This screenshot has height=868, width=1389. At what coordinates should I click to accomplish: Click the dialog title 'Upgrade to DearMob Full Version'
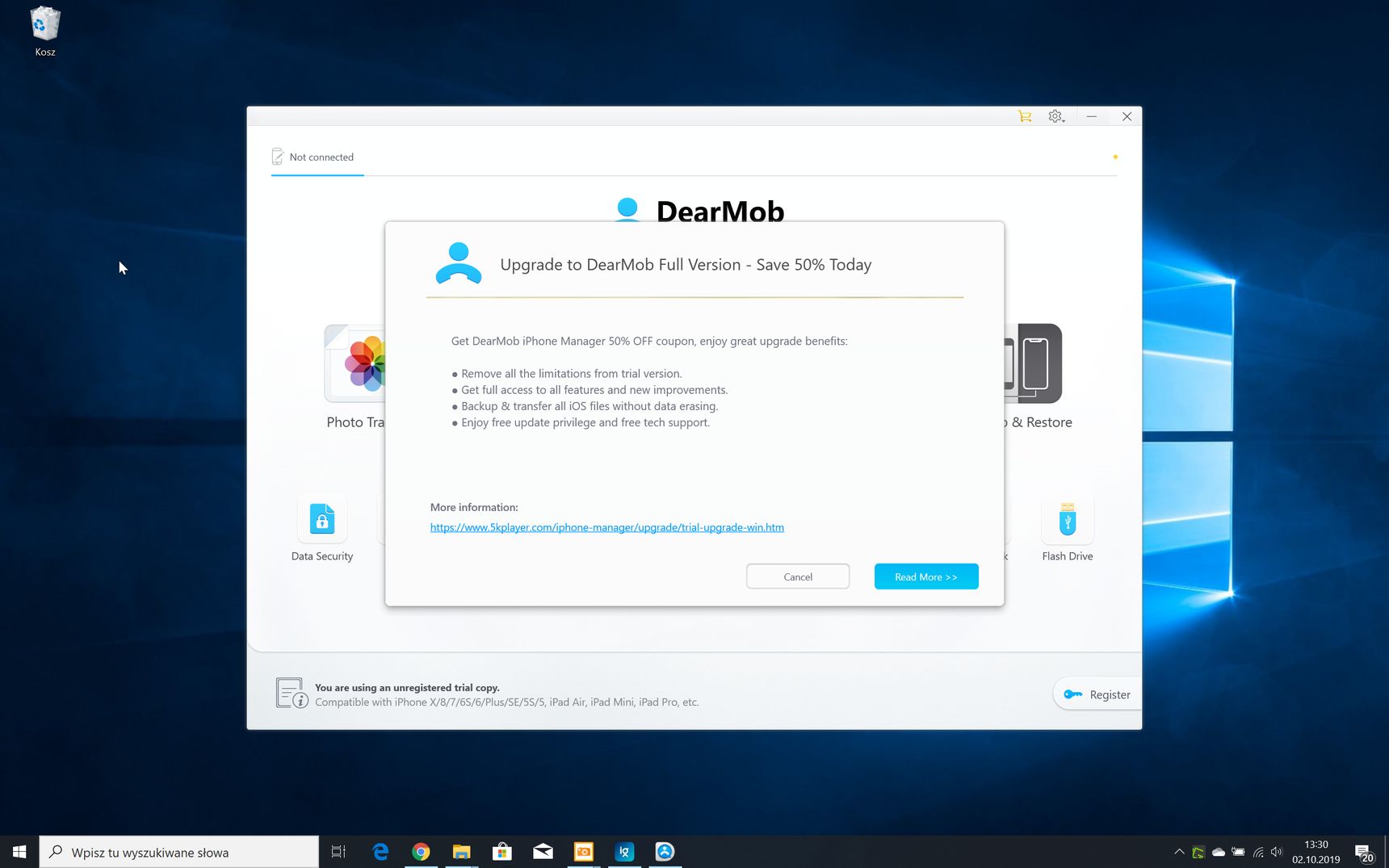(620, 265)
